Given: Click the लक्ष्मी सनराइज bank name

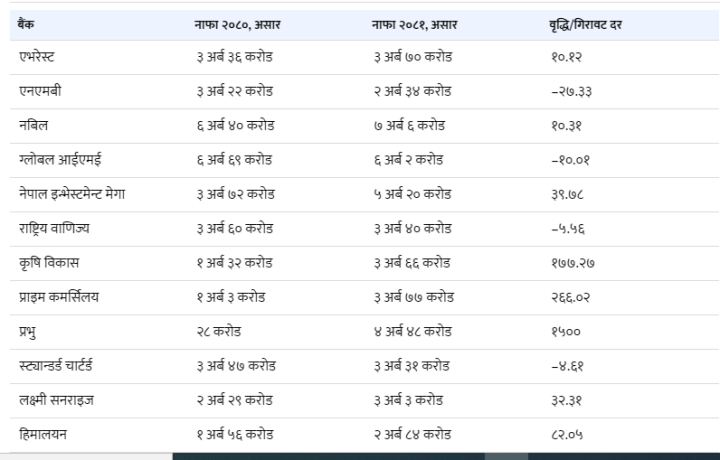Looking at the screenshot, I should tap(57, 400).
